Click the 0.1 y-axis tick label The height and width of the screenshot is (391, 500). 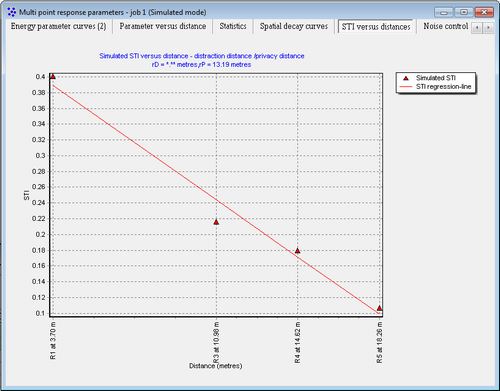[x=40, y=313]
